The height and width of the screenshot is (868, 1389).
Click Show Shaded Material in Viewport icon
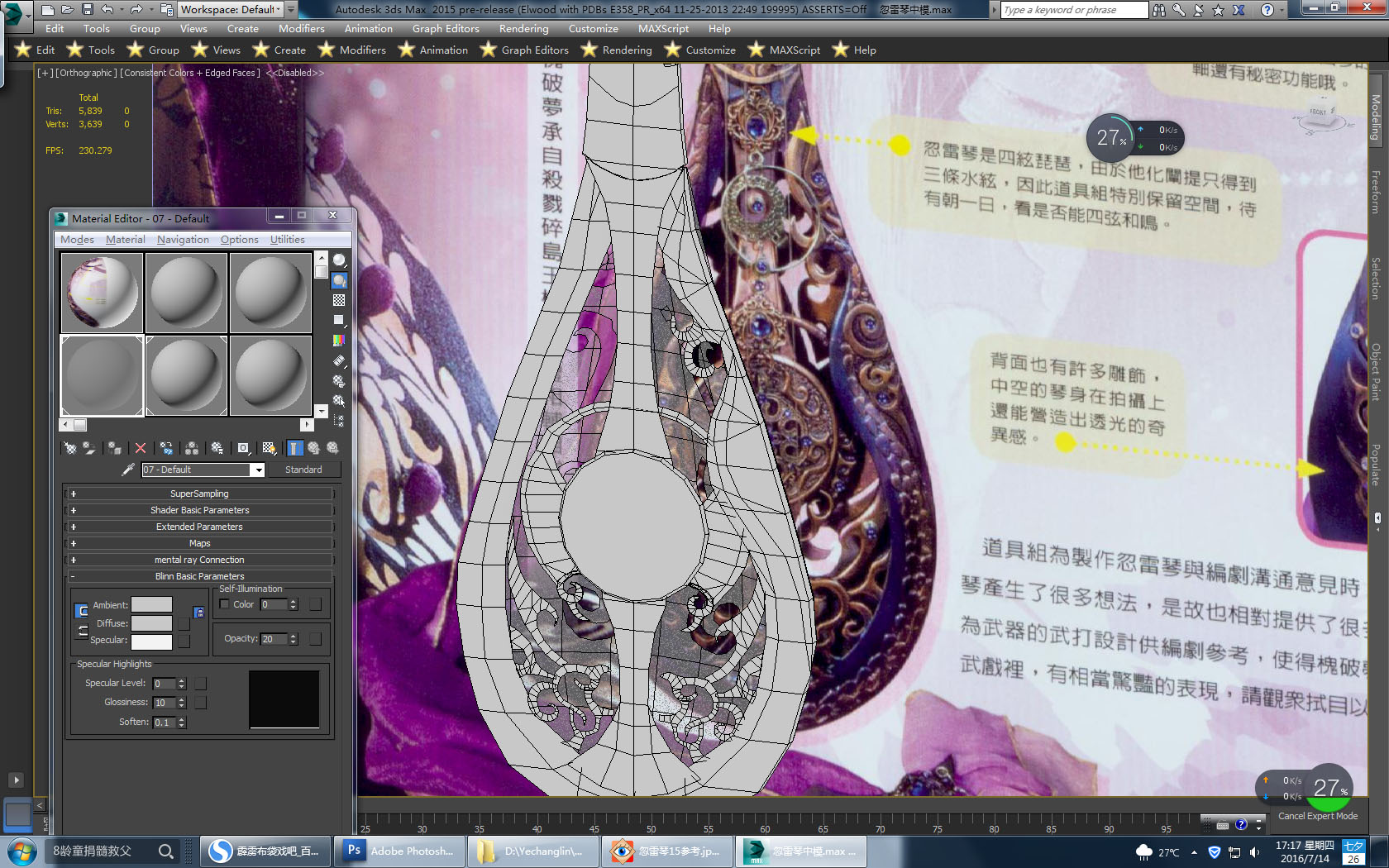[269, 448]
